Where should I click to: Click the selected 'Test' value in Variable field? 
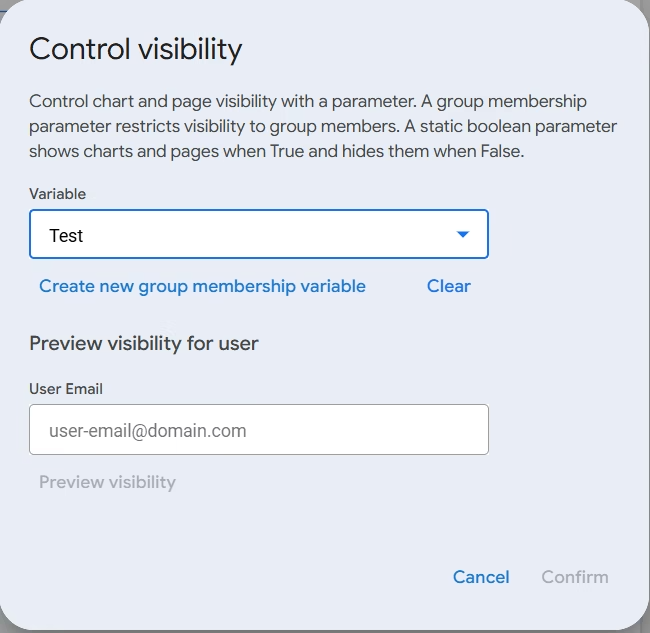[x=67, y=236]
